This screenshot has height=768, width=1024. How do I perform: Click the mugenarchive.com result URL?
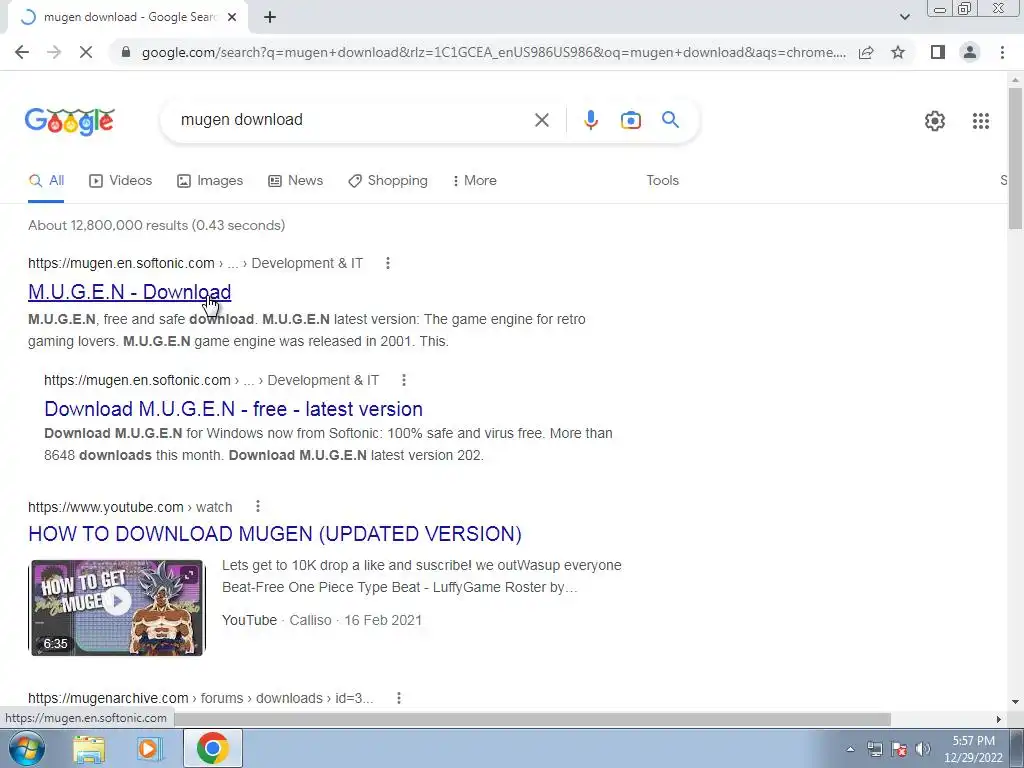(200, 698)
